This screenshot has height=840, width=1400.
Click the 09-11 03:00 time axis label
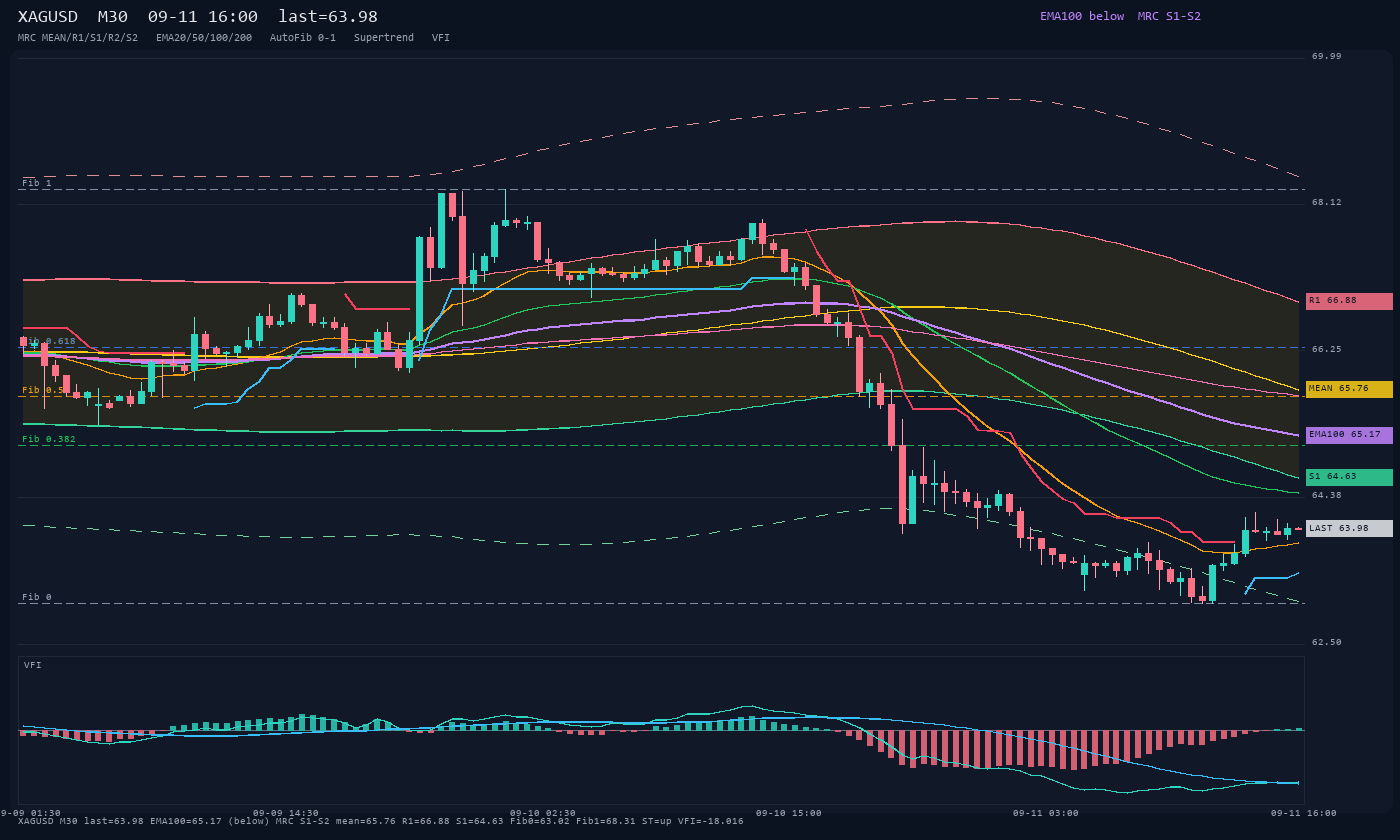(1046, 813)
